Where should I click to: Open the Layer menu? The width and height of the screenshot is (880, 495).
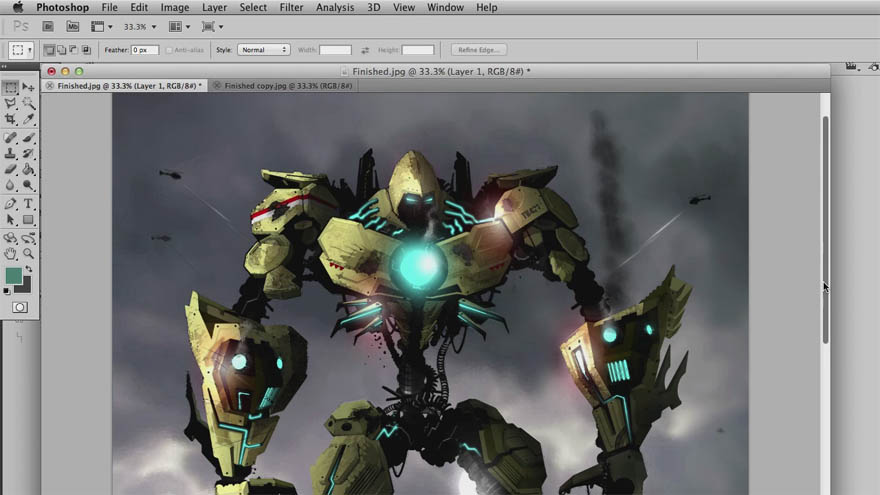pyautogui.click(x=214, y=7)
